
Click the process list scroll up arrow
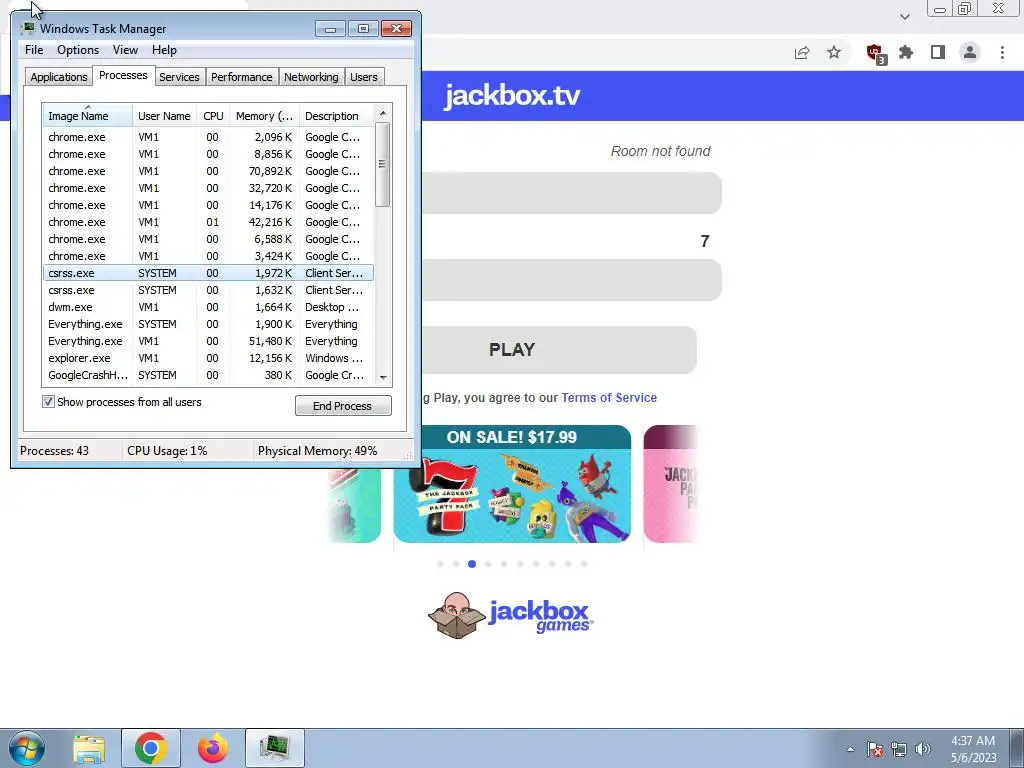pos(383,113)
